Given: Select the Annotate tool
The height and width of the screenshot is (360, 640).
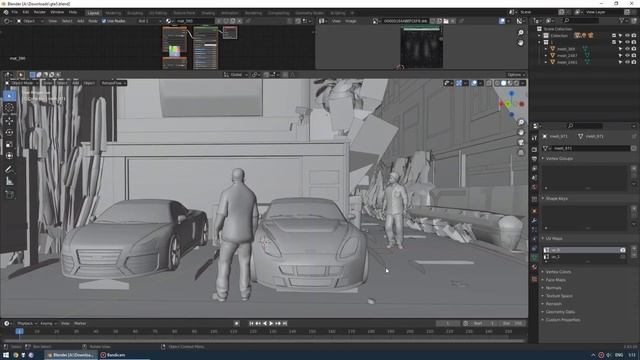Looking at the screenshot, I should click(x=9, y=169).
